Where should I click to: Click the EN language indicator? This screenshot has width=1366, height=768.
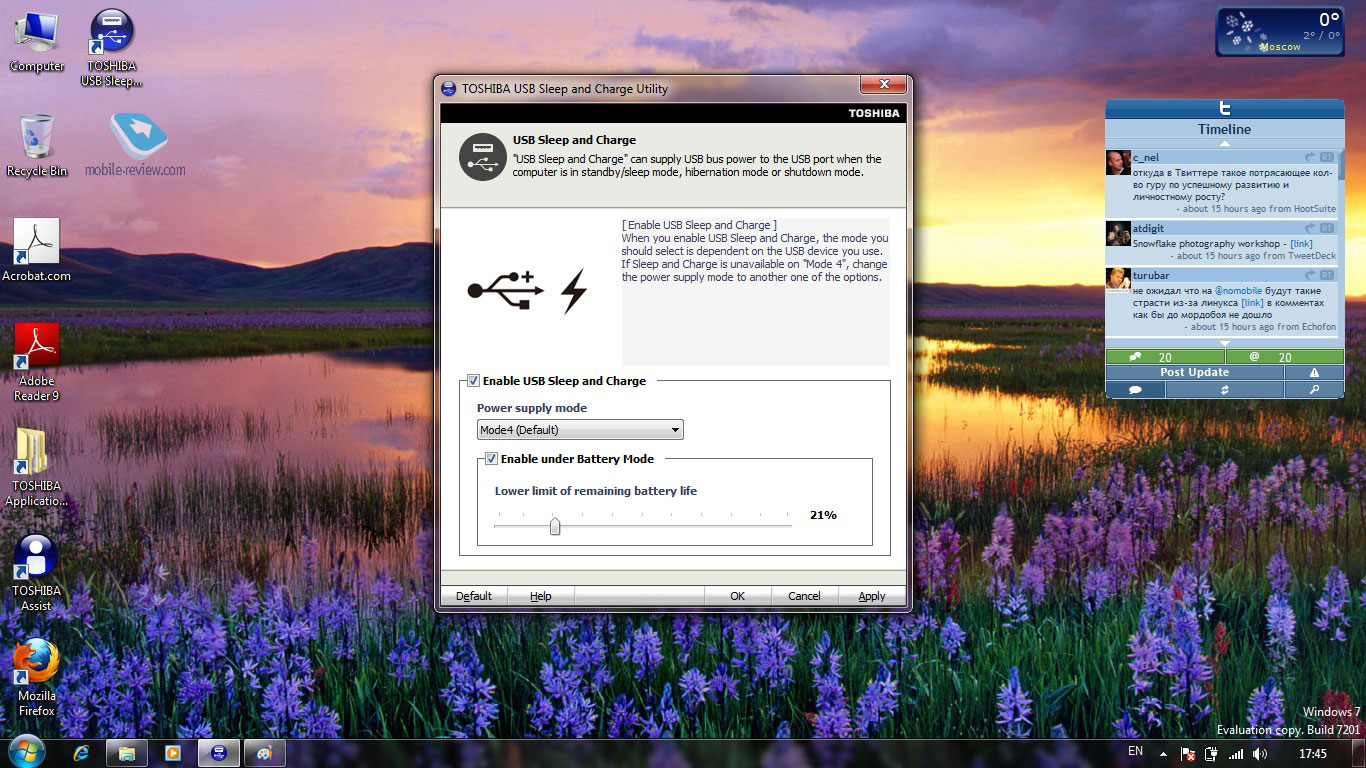[1135, 751]
